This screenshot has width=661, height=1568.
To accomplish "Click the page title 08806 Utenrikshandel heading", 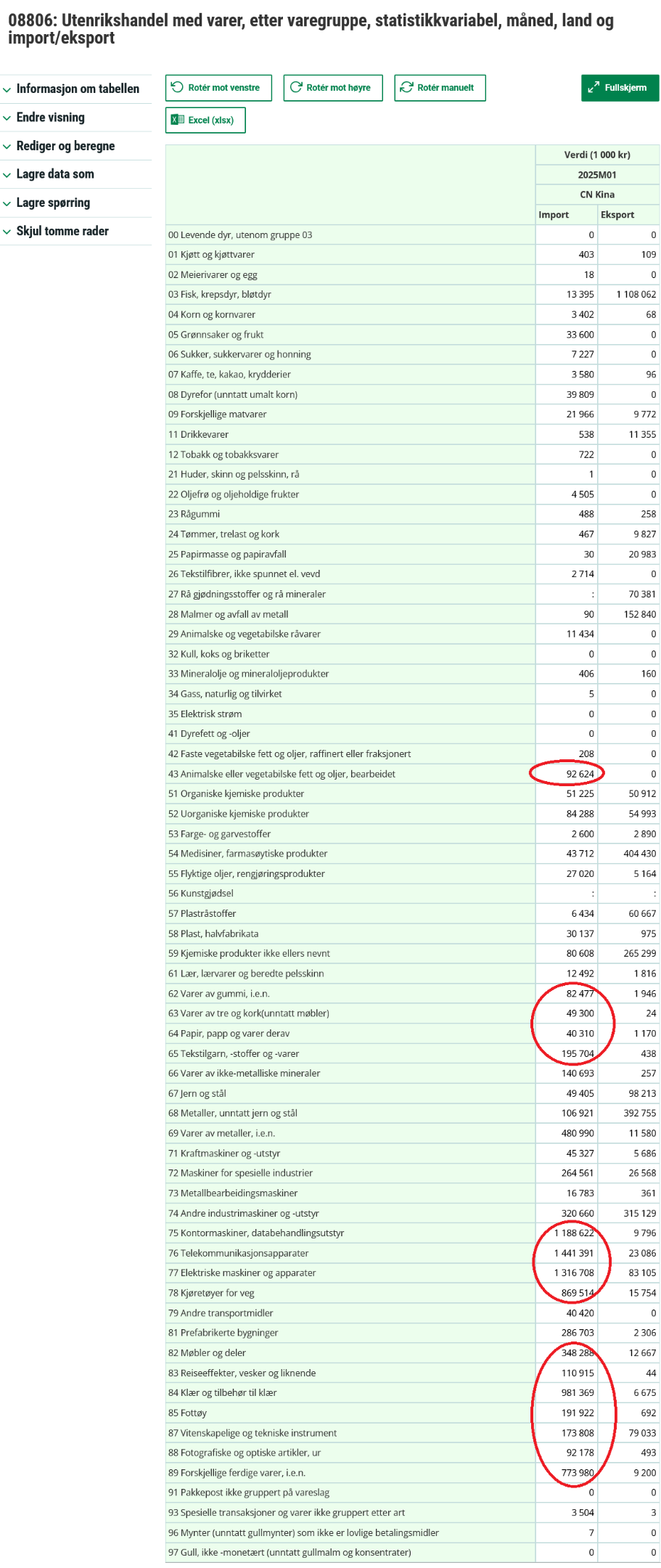I will click(311, 29).
